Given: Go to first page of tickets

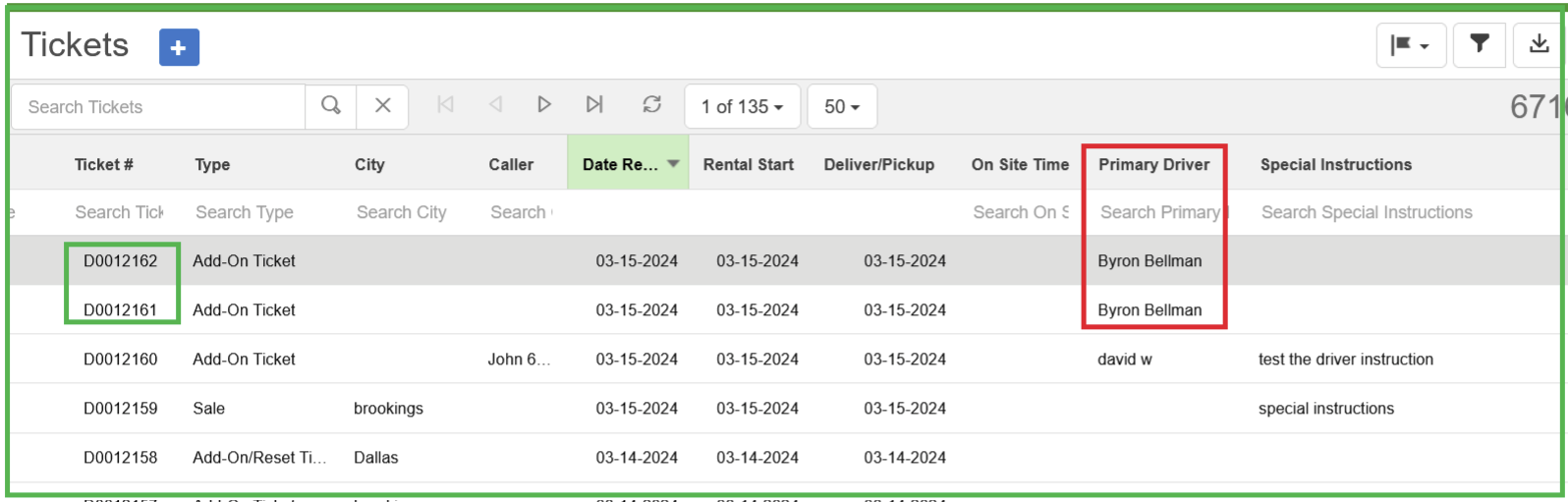Looking at the screenshot, I should (x=445, y=105).
